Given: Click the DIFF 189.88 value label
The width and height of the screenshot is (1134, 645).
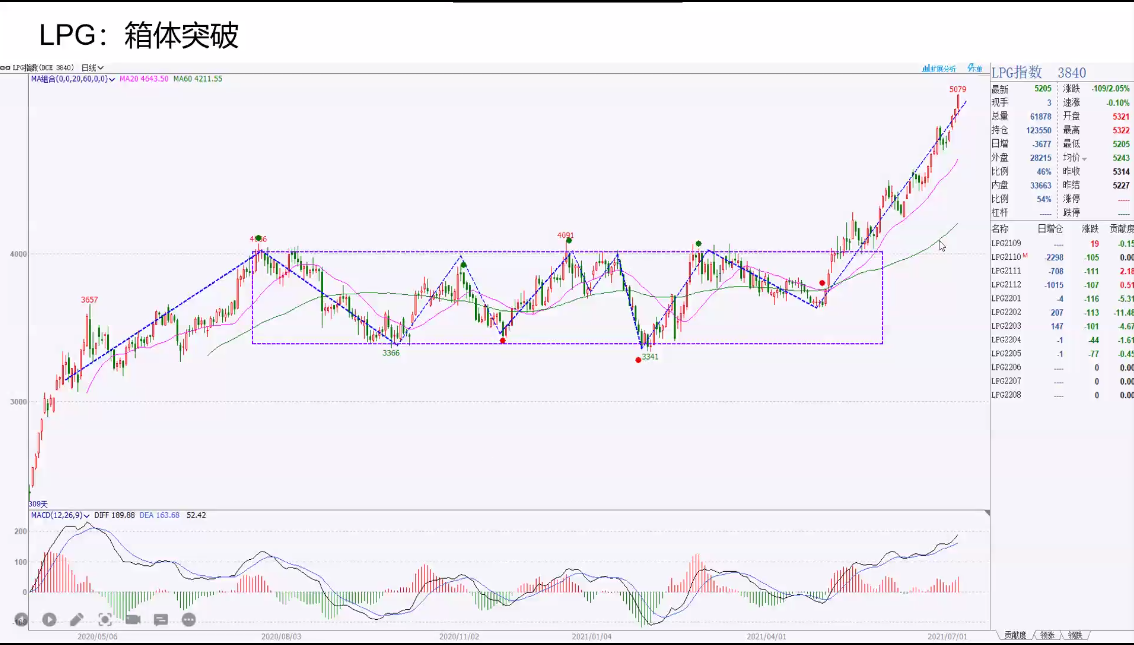Looking at the screenshot, I should 114,516.
